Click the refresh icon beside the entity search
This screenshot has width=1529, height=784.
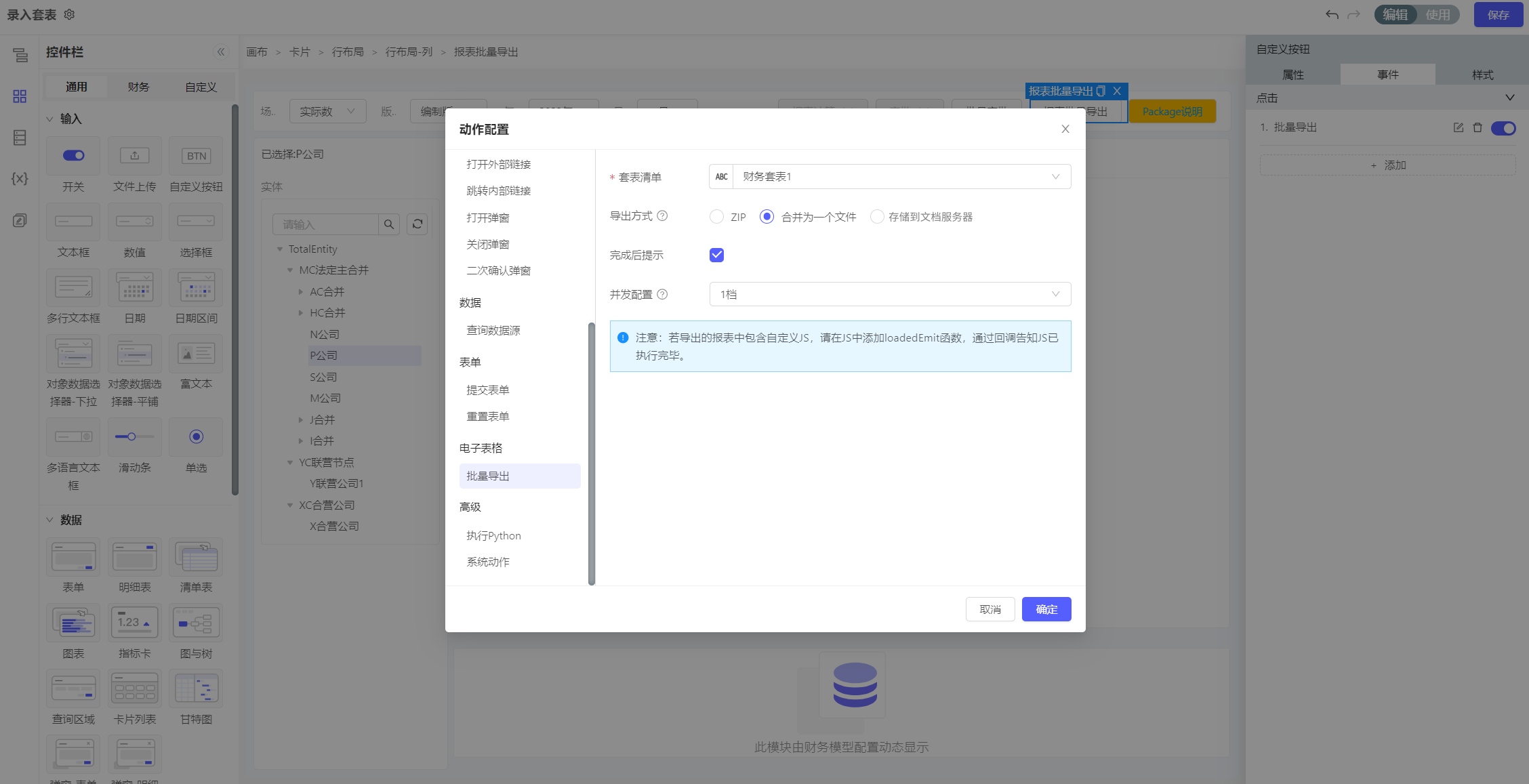pyautogui.click(x=417, y=224)
